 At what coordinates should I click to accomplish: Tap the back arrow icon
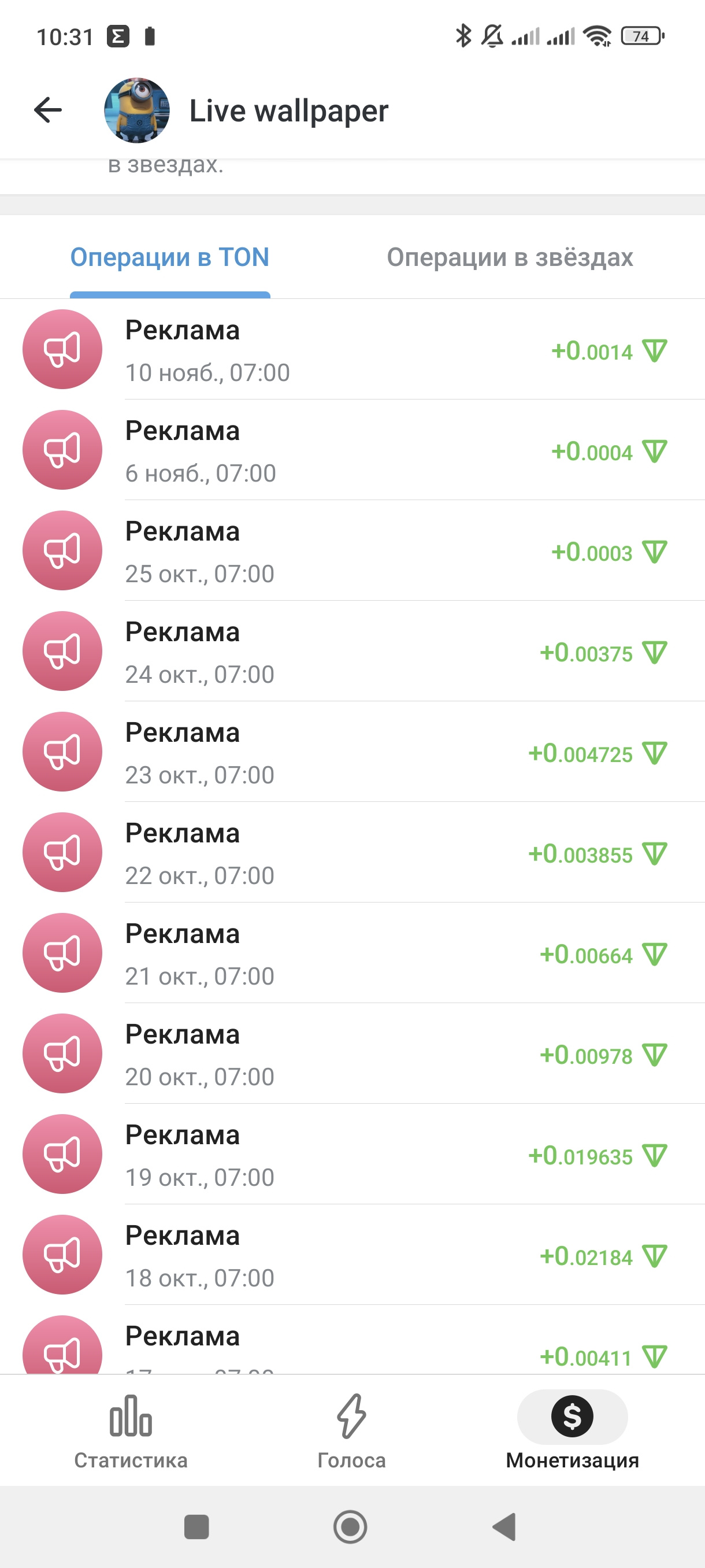point(48,110)
